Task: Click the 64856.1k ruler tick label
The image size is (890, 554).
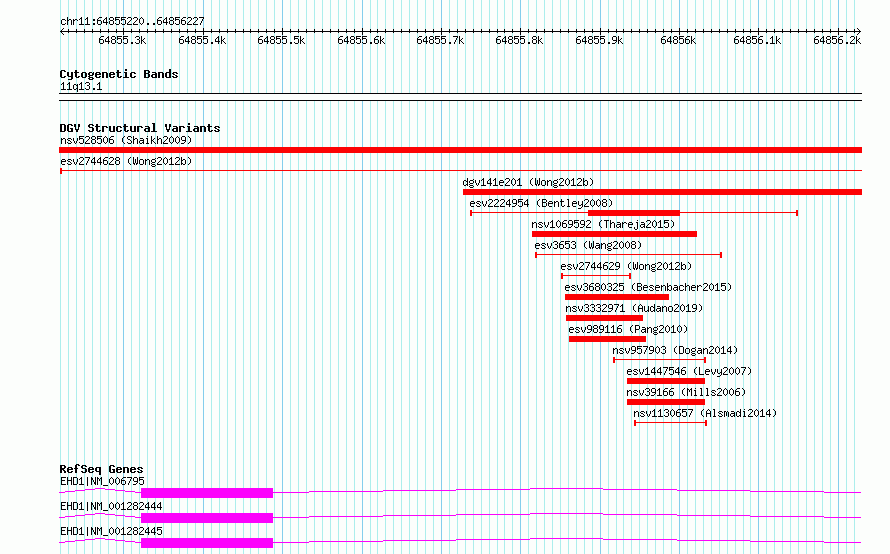Action: click(x=757, y=40)
